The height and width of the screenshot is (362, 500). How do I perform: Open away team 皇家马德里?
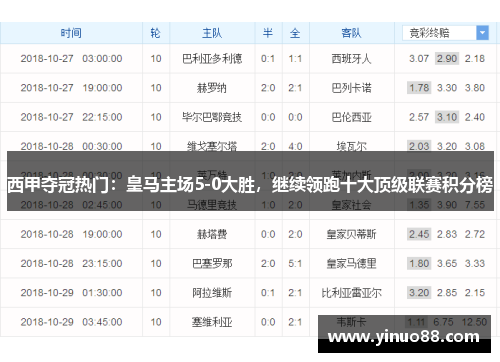point(351,264)
